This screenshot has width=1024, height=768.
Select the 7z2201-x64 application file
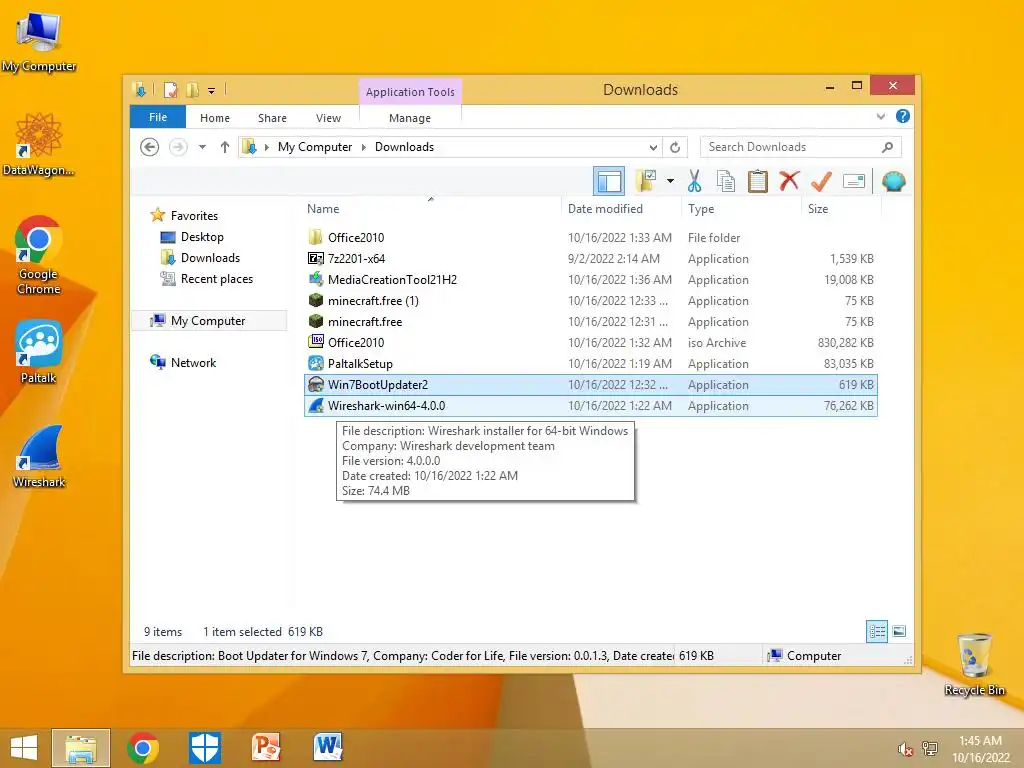click(591, 259)
